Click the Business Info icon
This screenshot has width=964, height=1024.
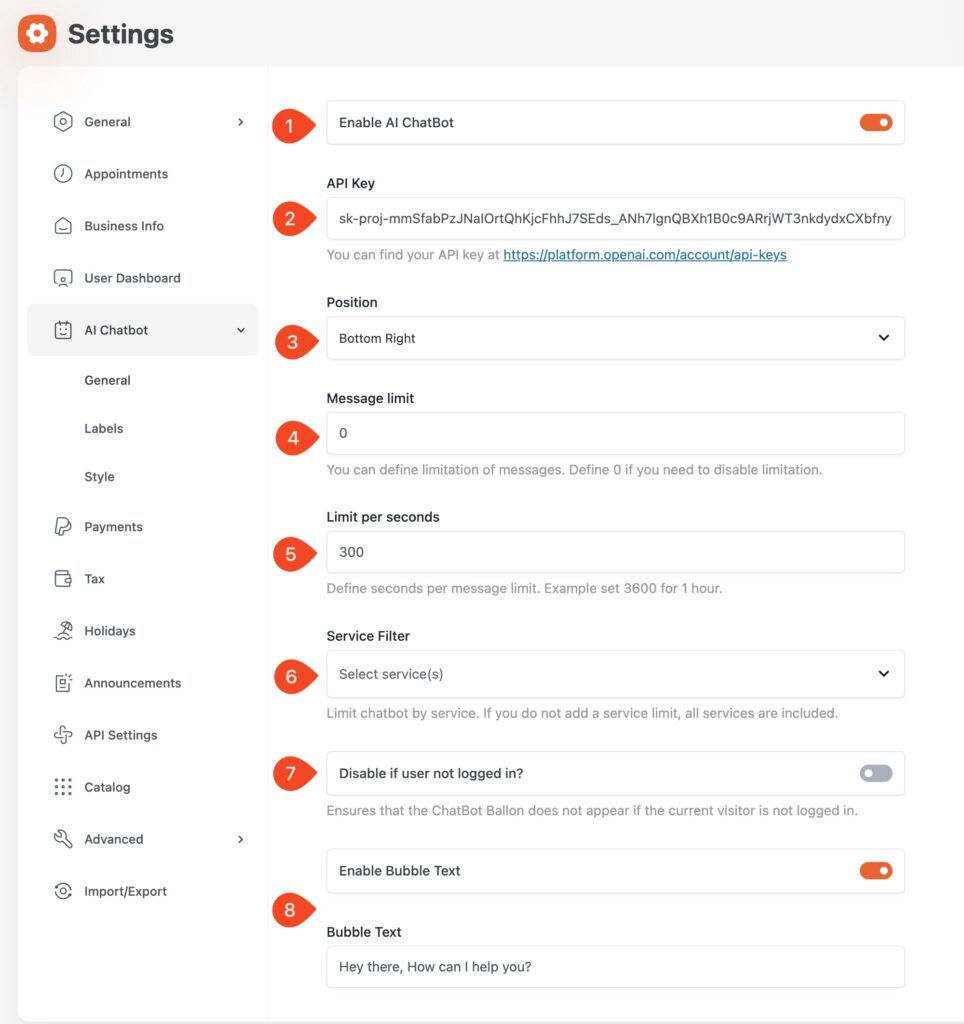point(63,226)
